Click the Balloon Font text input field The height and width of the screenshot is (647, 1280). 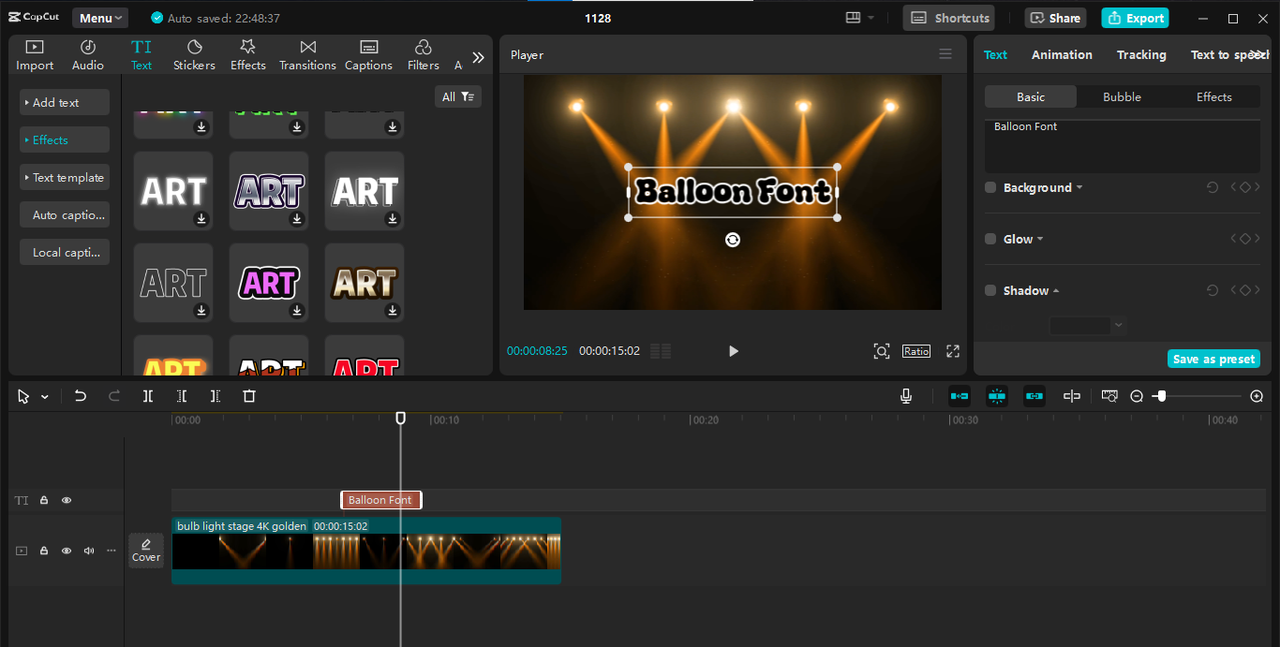point(1122,147)
